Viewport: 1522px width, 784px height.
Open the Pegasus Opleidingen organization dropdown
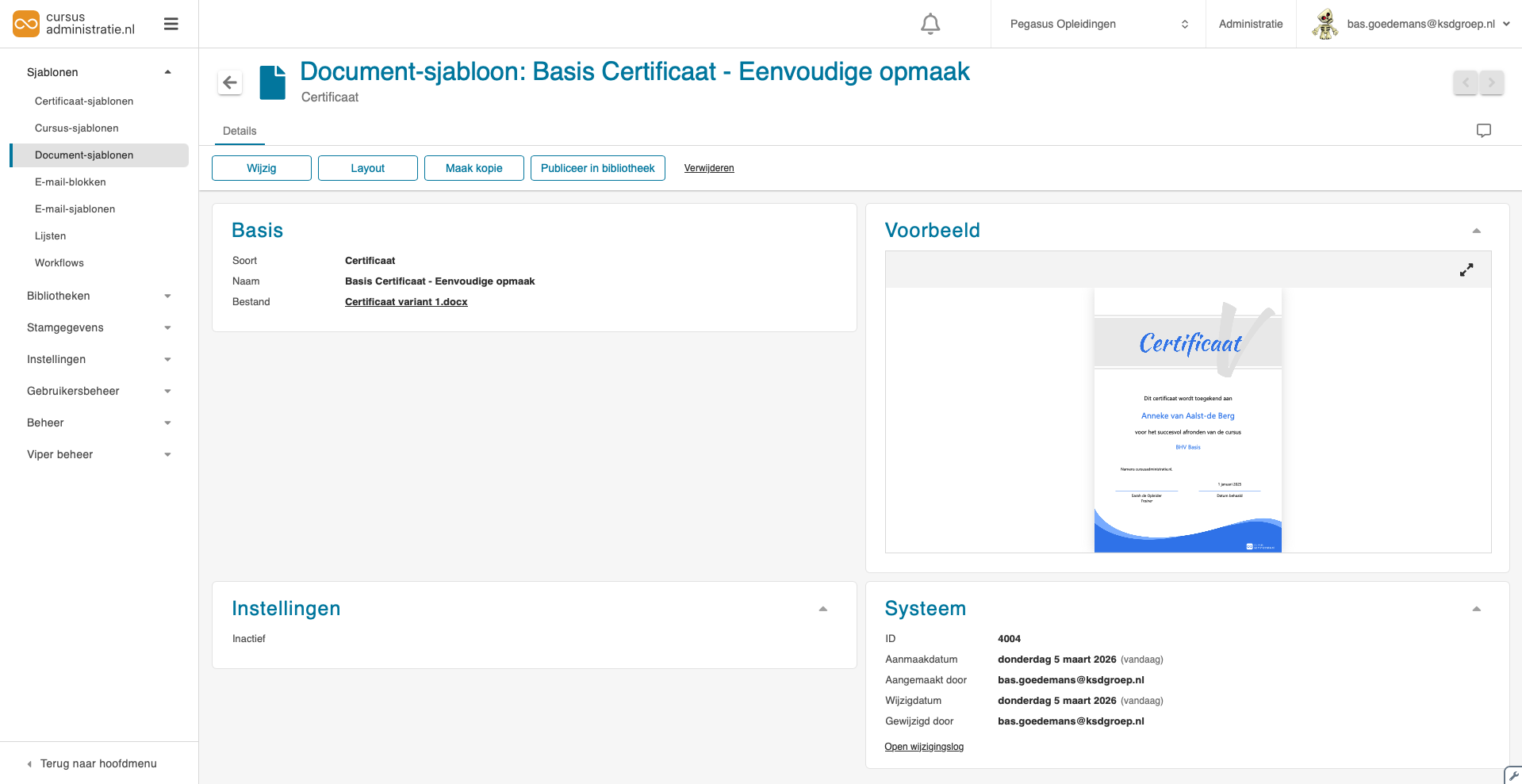tap(1098, 24)
